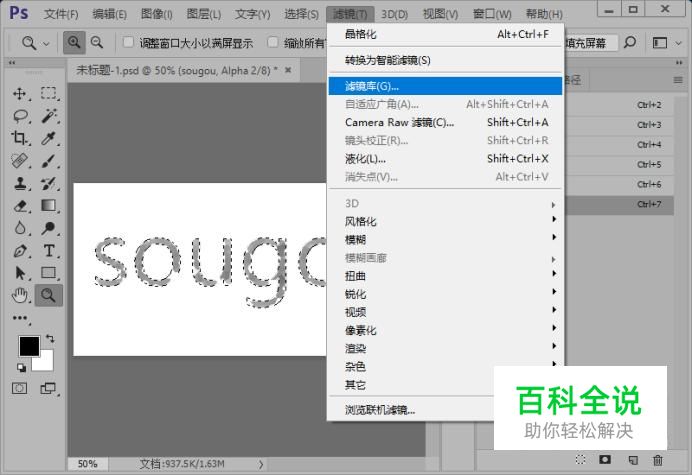Select the Pen tool
Viewport: 692px width, 475px height.
pos(19,251)
